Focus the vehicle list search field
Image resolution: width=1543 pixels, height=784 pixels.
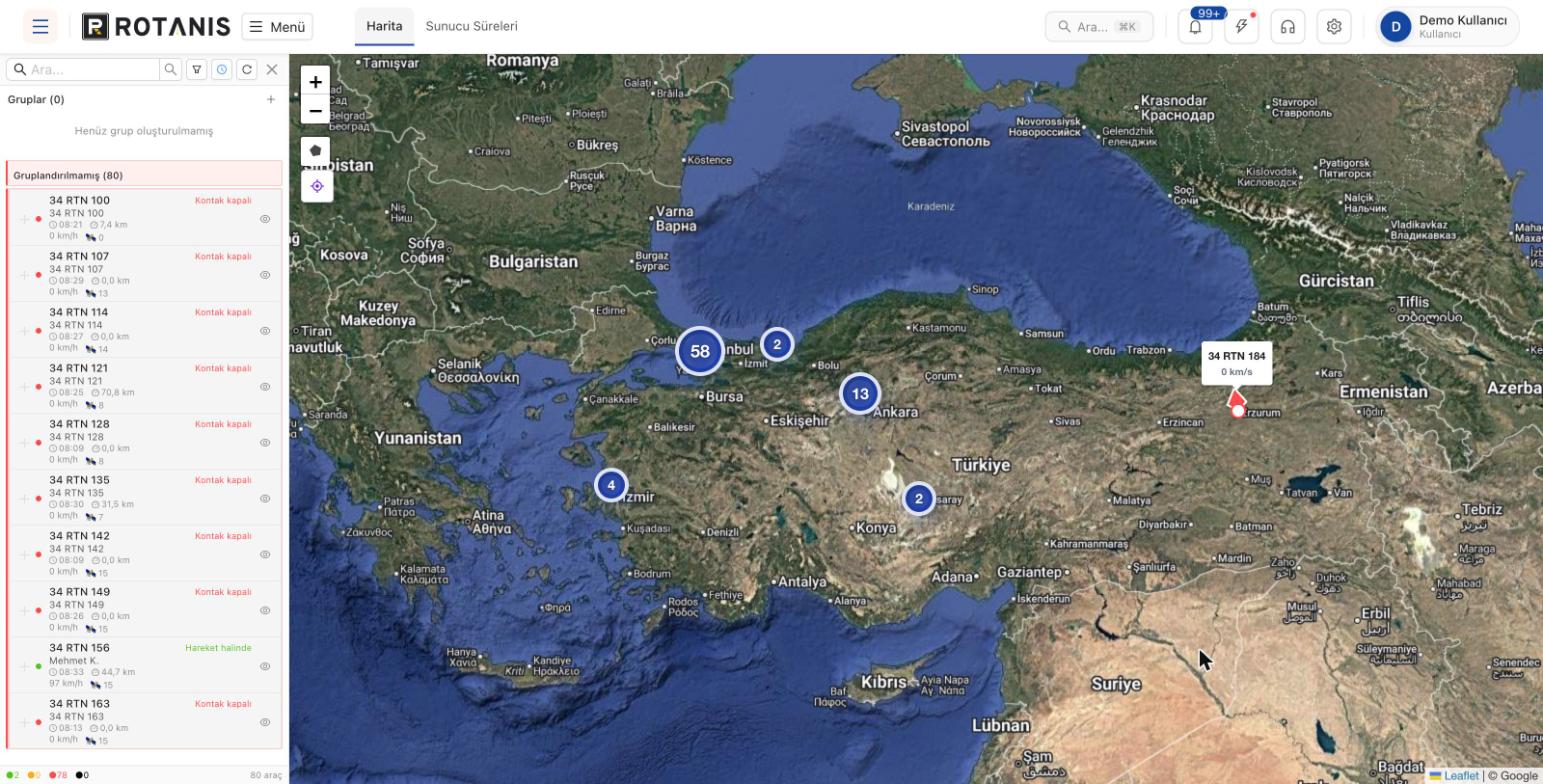pos(83,69)
